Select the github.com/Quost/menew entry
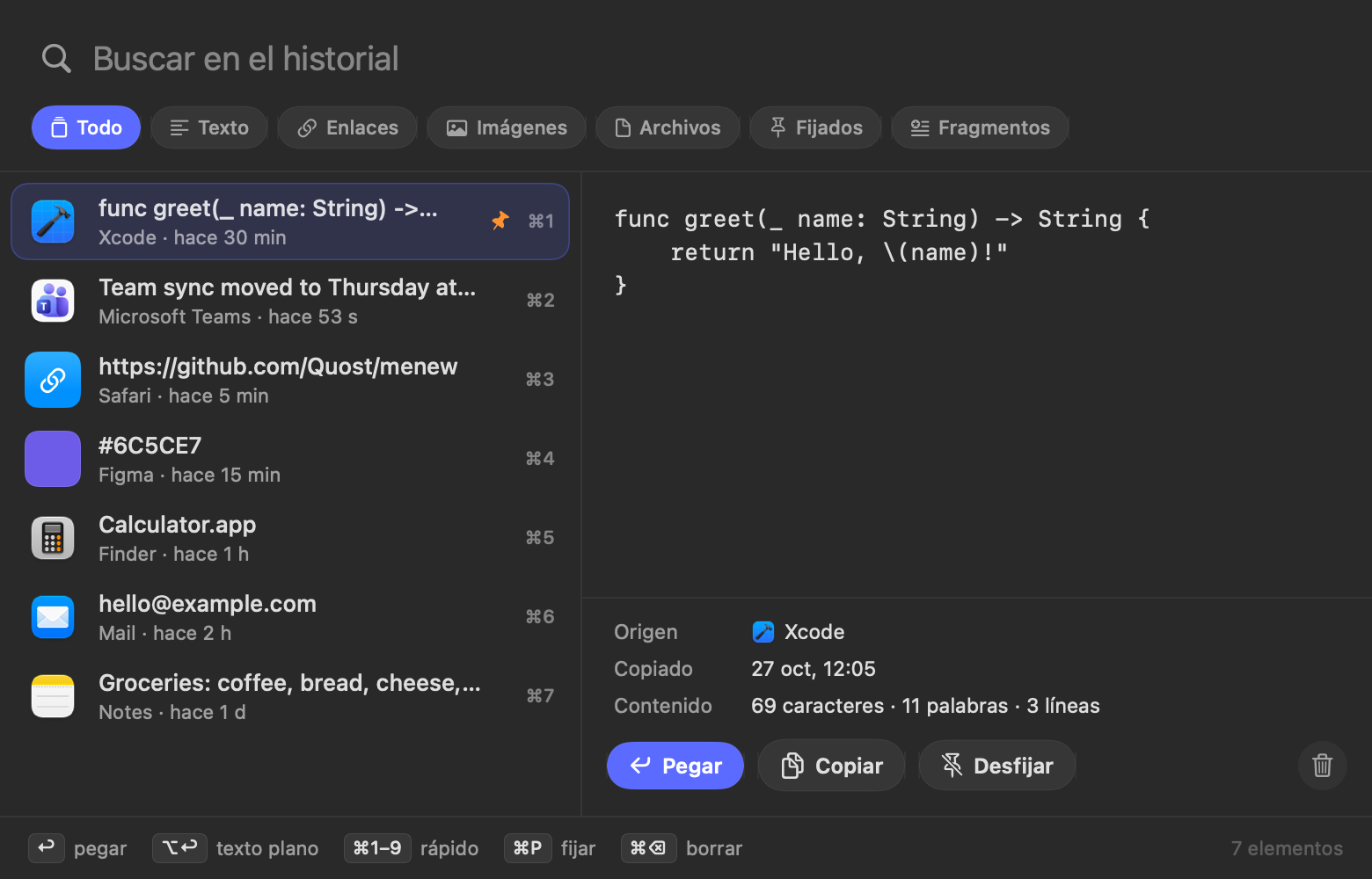Image resolution: width=1372 pixels, height=879 pixels. click(290, 380)
